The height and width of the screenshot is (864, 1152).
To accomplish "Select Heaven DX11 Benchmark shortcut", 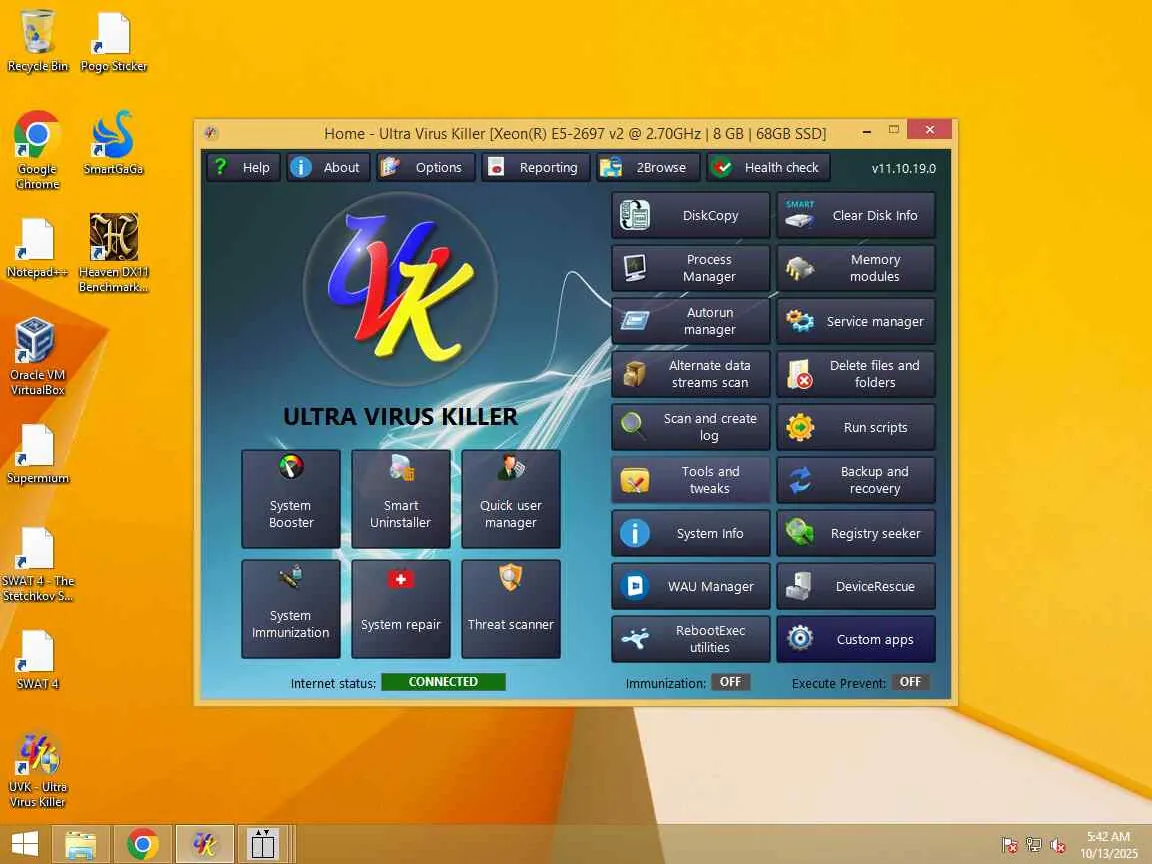I will [x=113, y=253].
